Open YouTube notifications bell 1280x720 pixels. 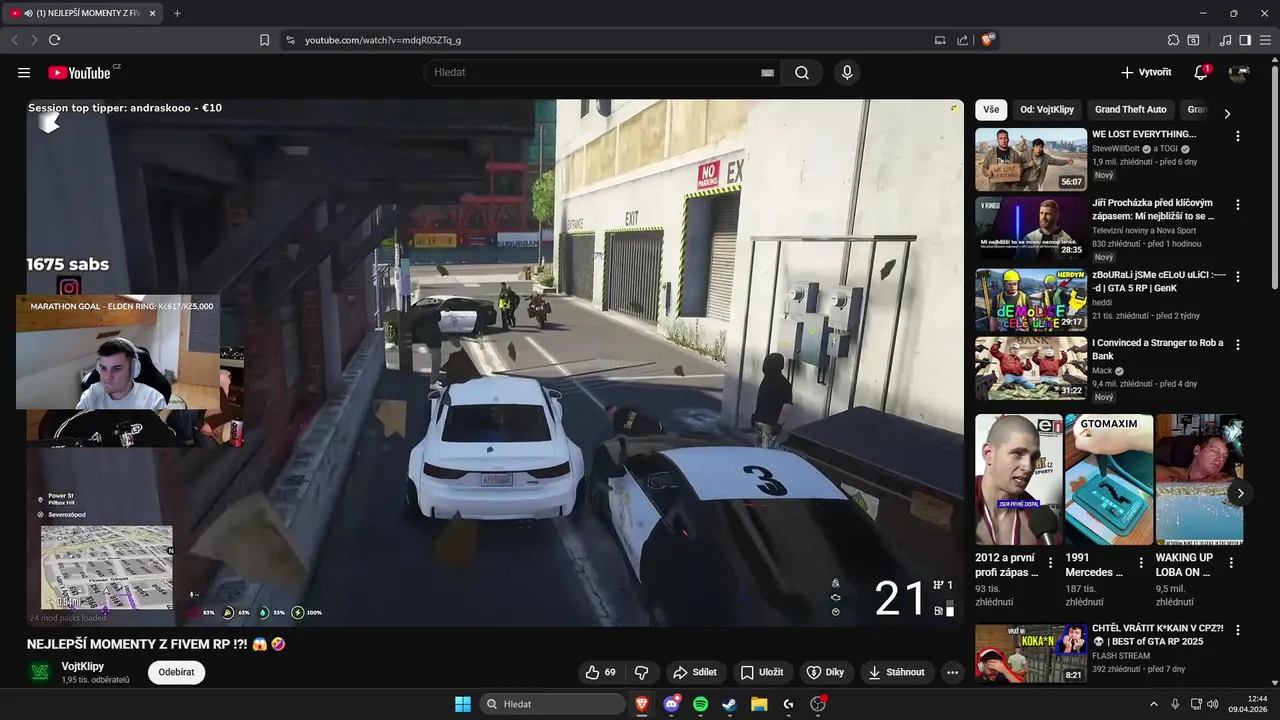tap(1202, 72)
